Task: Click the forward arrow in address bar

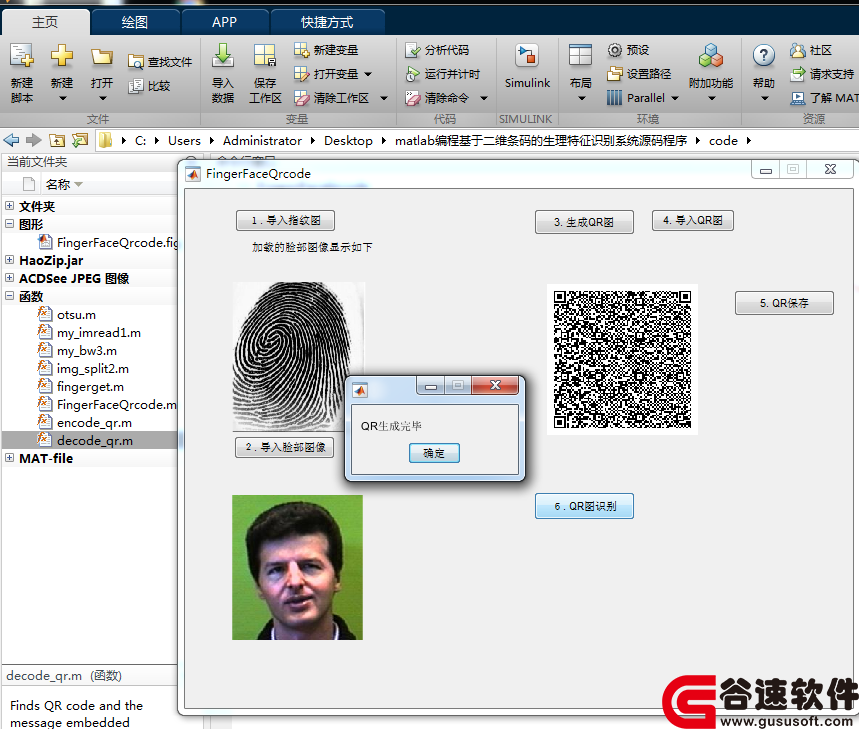Action: pos(34,141)
